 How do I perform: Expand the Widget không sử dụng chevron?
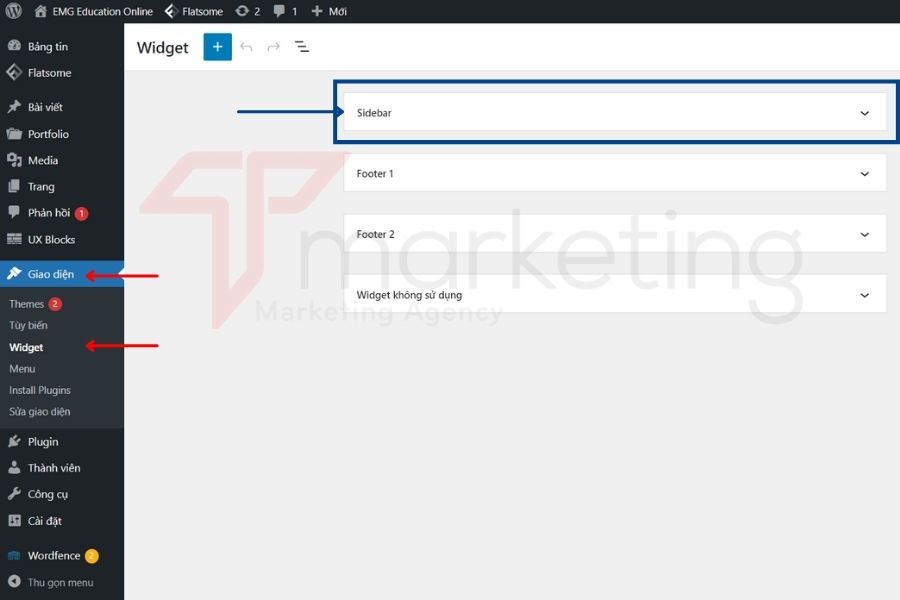click(864, 296)
